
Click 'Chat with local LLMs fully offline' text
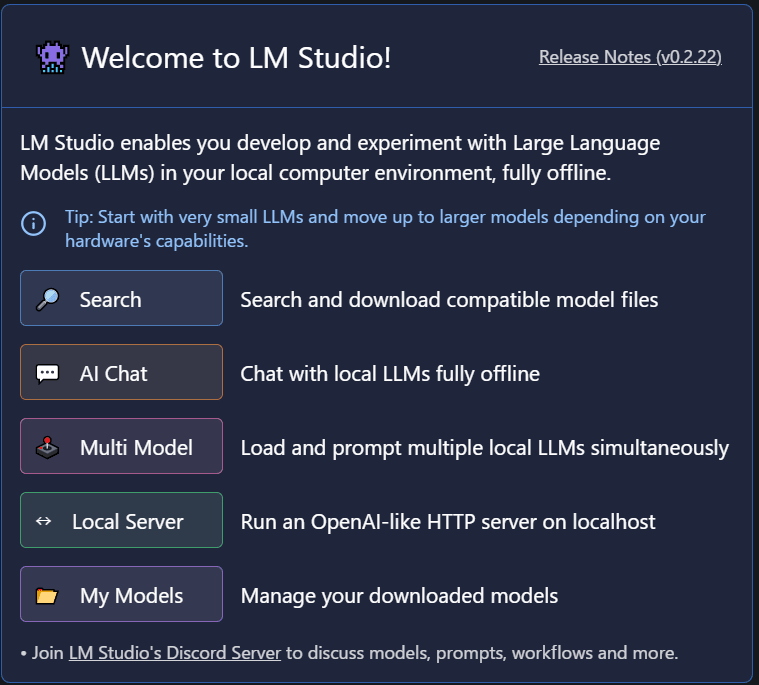click(390, 374)
